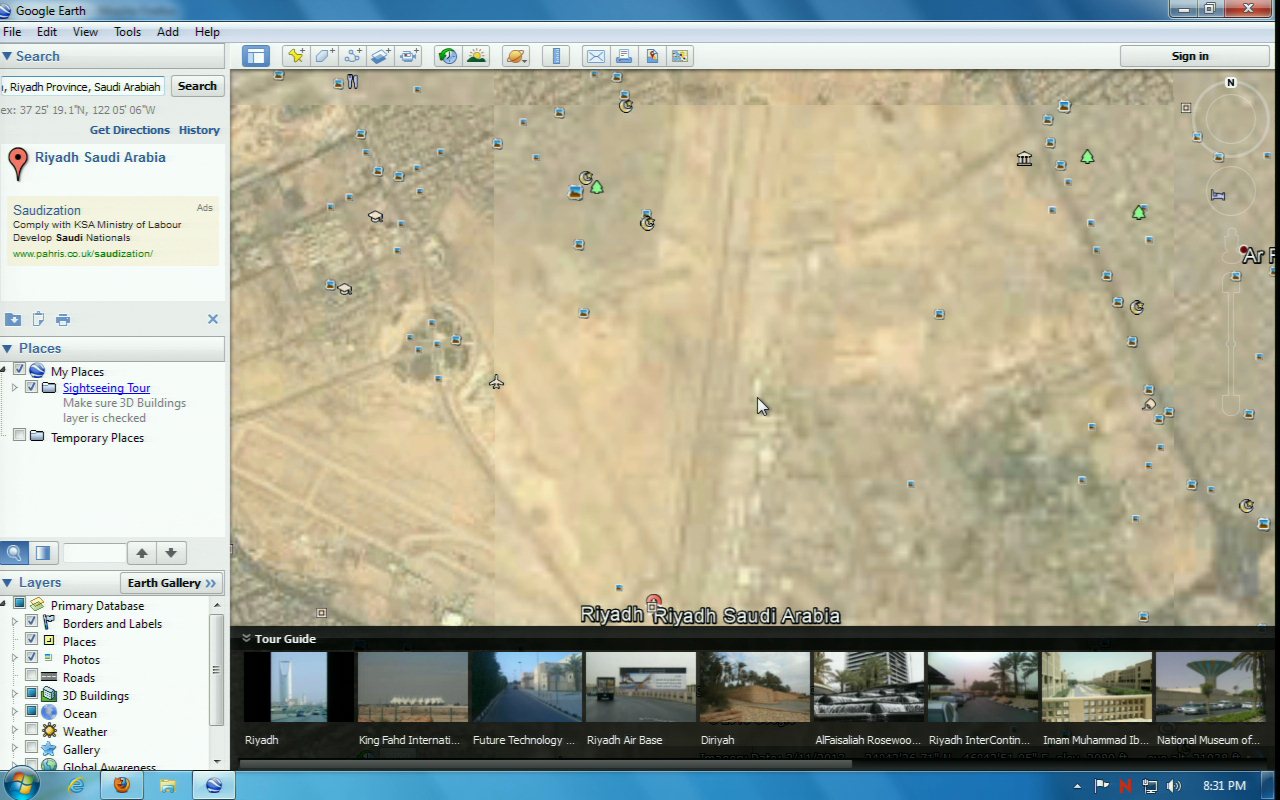Image resolution: width=1280 pixels, height=800 pixels.
Task: Open the View menu
Action: point(85,32)
